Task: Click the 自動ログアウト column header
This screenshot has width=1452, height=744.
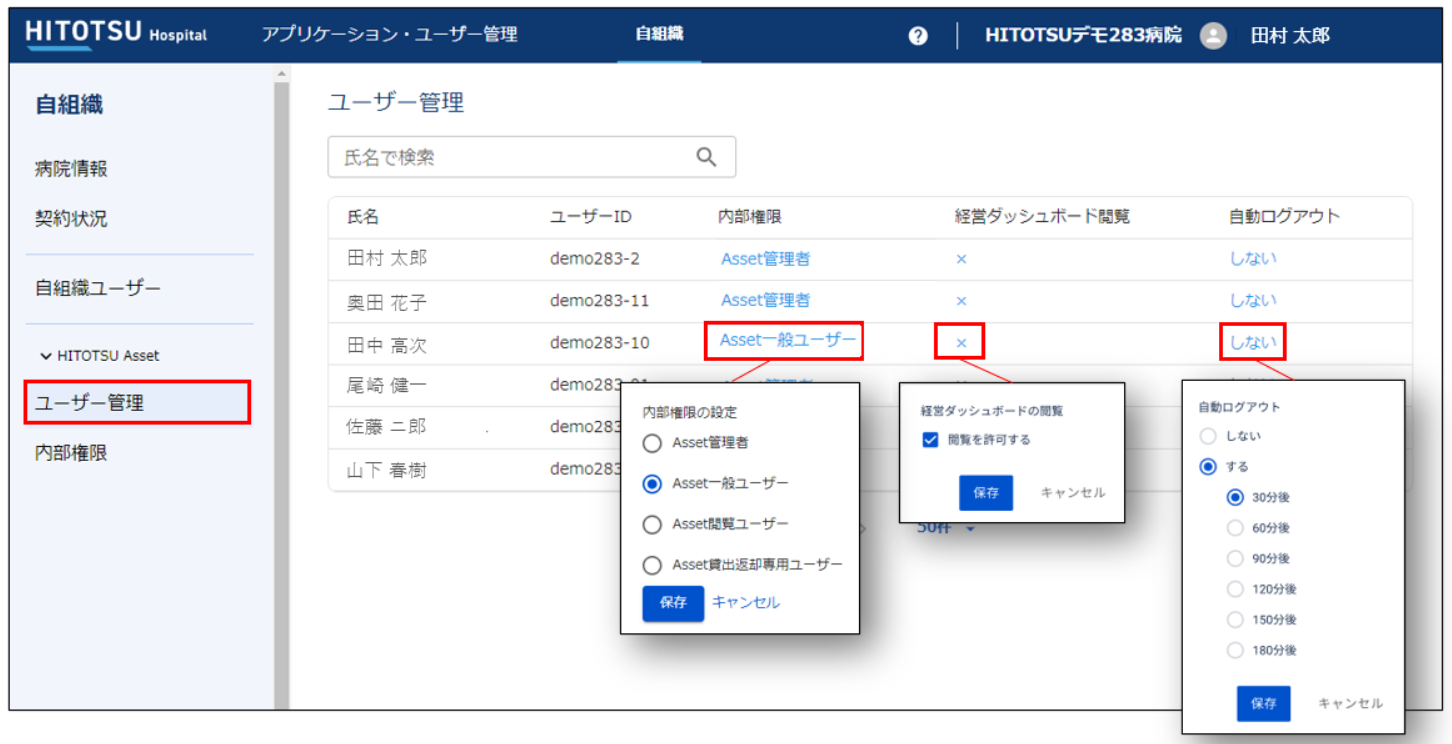Action: click(1285, 217)
